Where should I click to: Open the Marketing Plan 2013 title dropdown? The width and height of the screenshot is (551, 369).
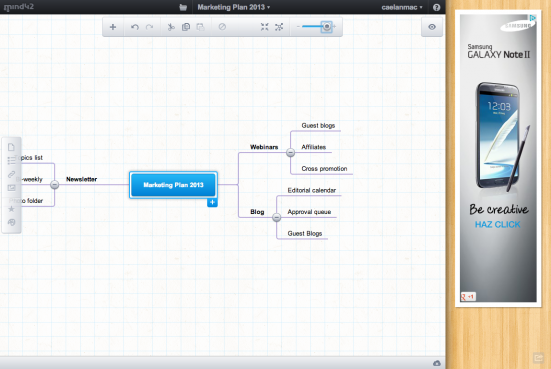234,7
